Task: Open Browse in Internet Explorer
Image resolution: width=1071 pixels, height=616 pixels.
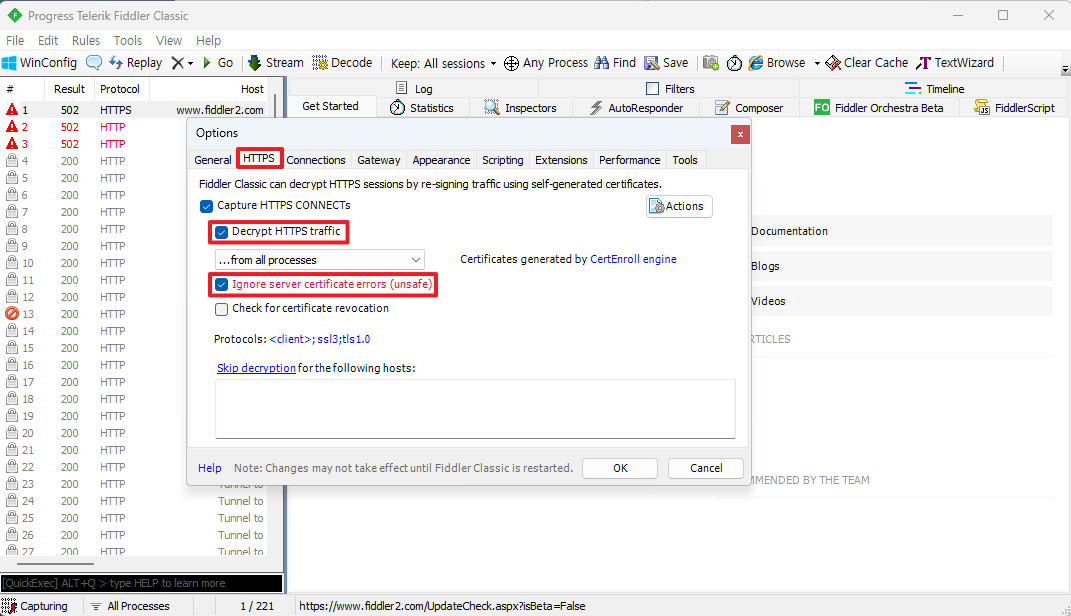Action: 777,63
